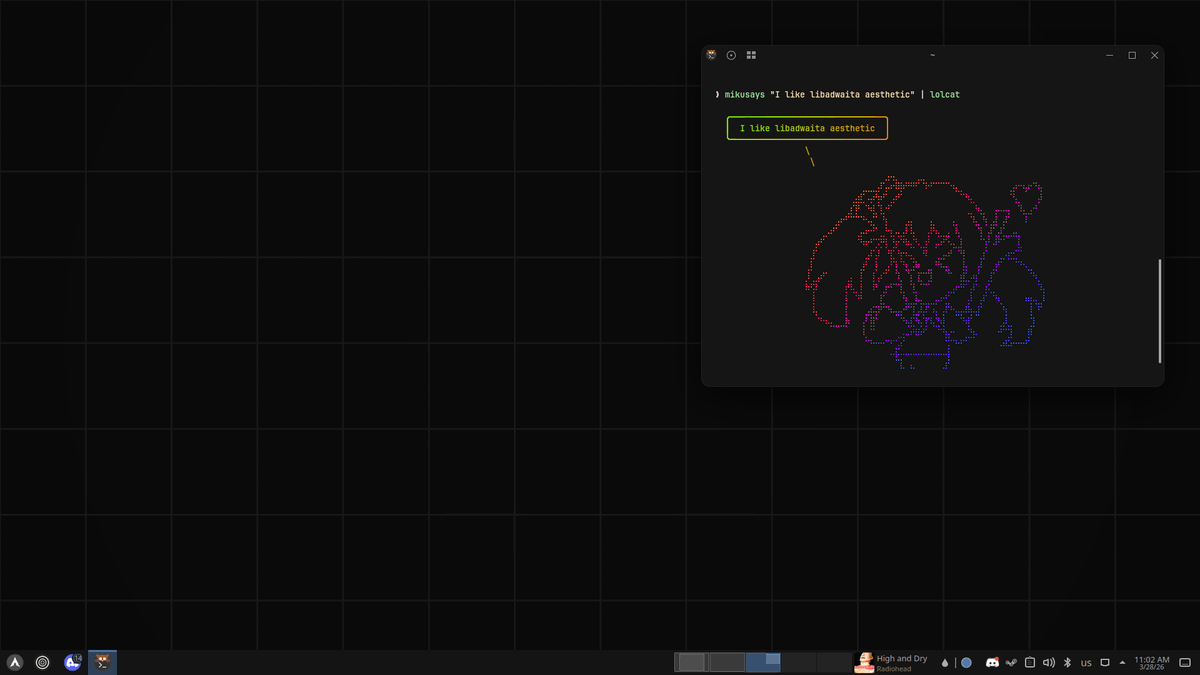1200x675 pixels.
Task: Maximize the terminal window
Action: [1132, 55]
